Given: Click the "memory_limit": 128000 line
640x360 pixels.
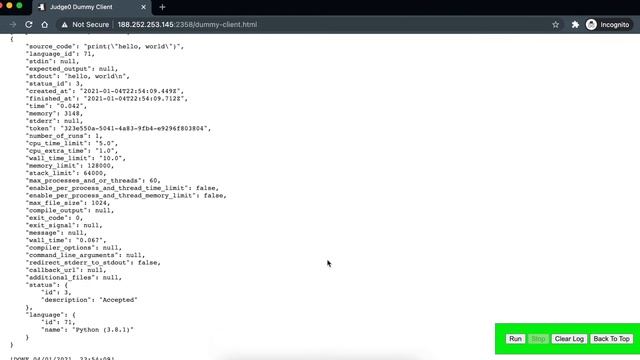Looking at the screenshot, I should point(70,166).
